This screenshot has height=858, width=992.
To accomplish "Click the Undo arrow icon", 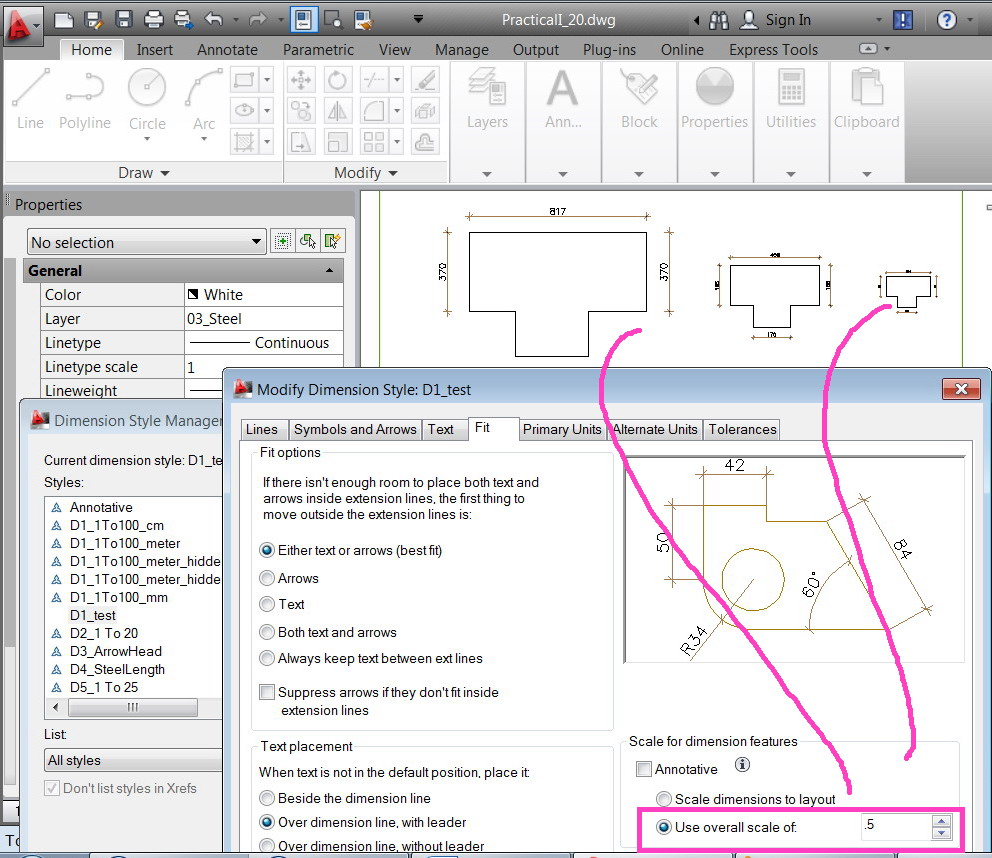I will 213,19.
